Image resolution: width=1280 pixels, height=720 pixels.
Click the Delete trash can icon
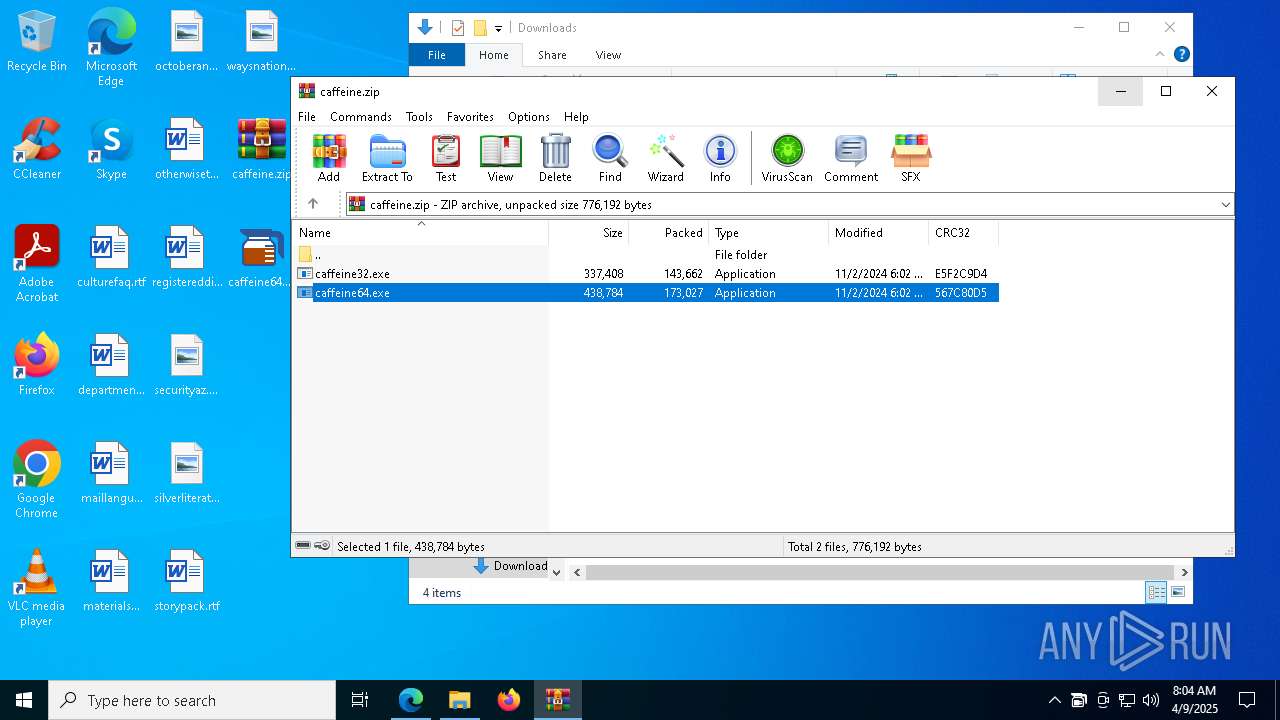[555, 159]
